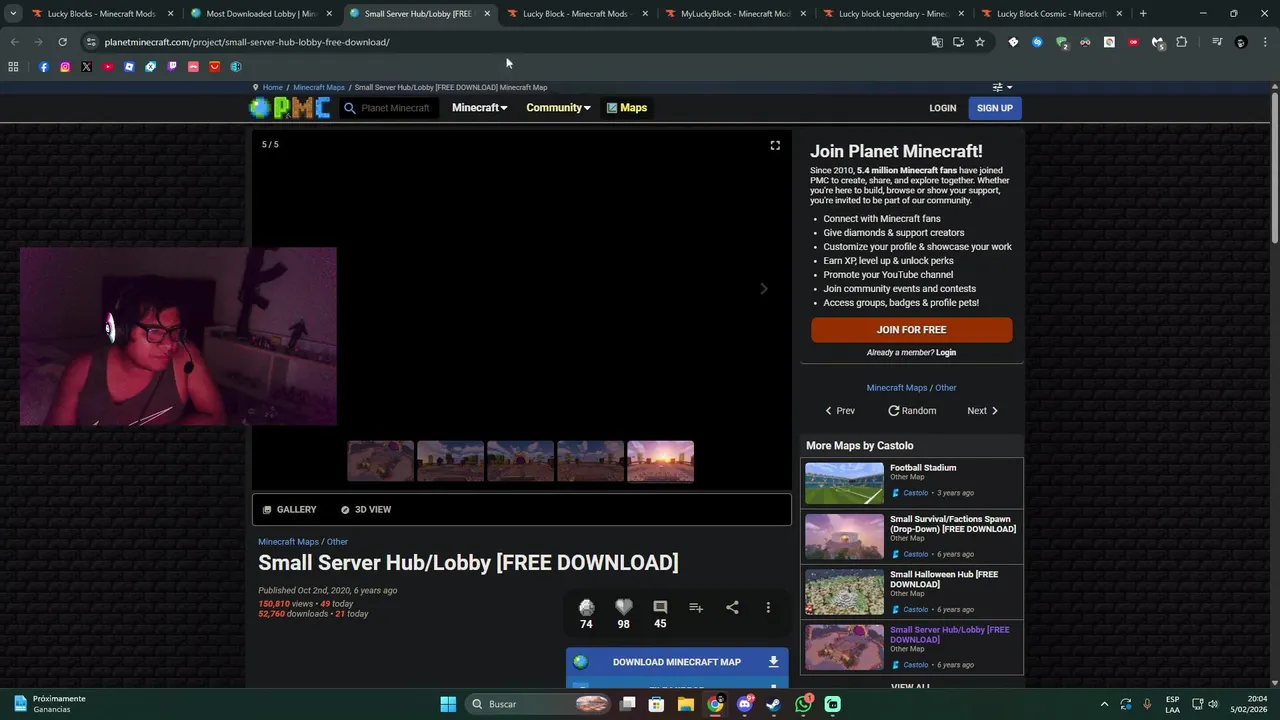Viewport: 1280px width, 720px height.
Task: Click the Google Translate icon in address bar
Action: 937,42
